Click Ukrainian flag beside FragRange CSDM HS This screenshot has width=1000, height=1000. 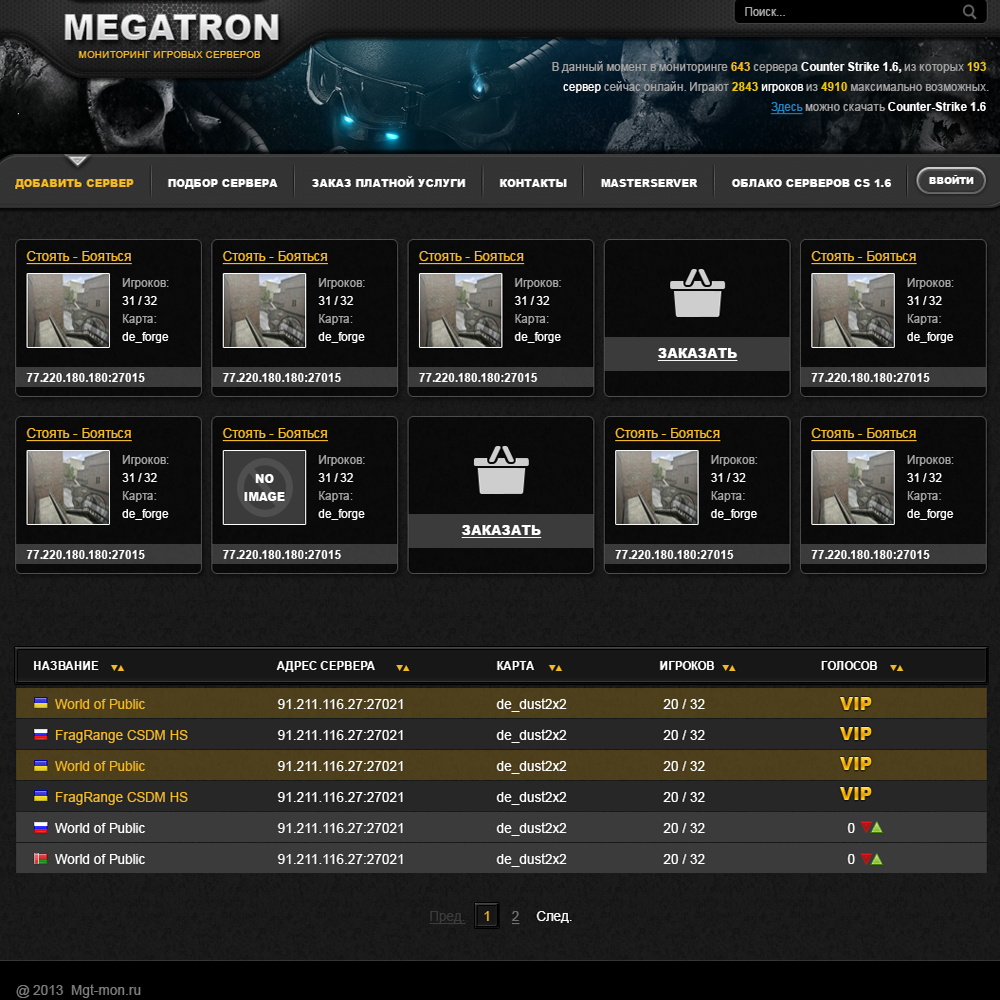pos(41,797)
